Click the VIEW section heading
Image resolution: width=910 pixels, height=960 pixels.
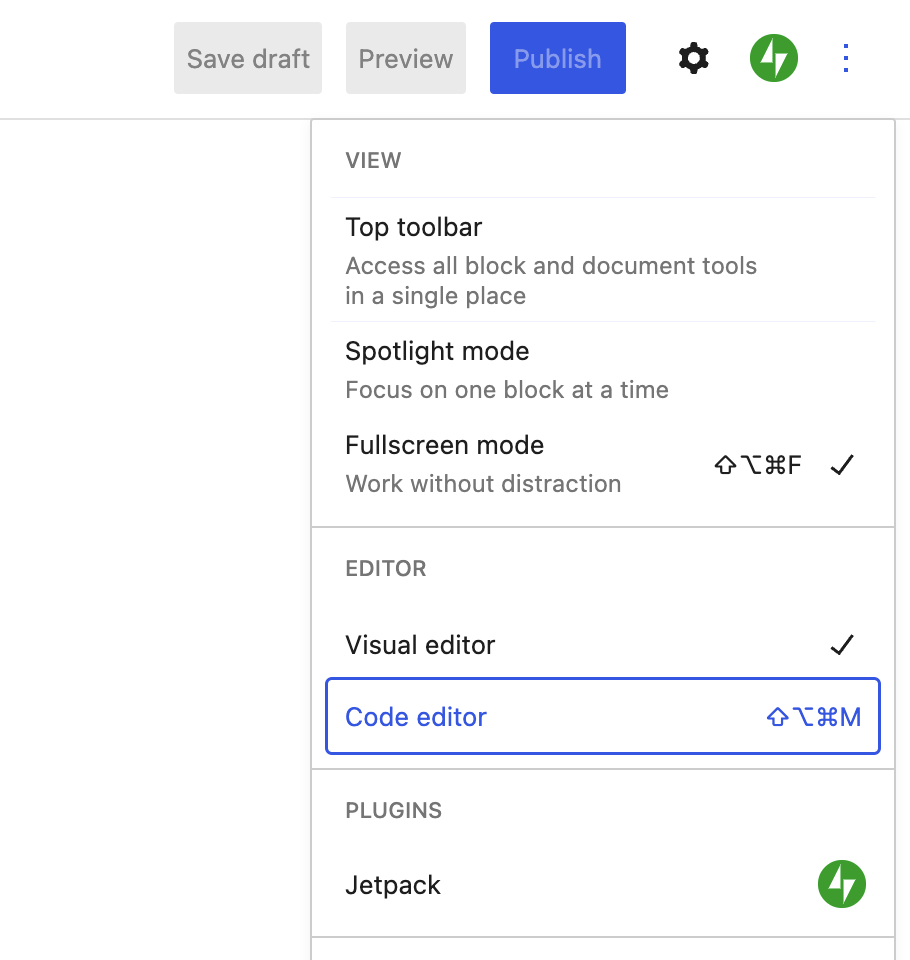coord(372,160)
